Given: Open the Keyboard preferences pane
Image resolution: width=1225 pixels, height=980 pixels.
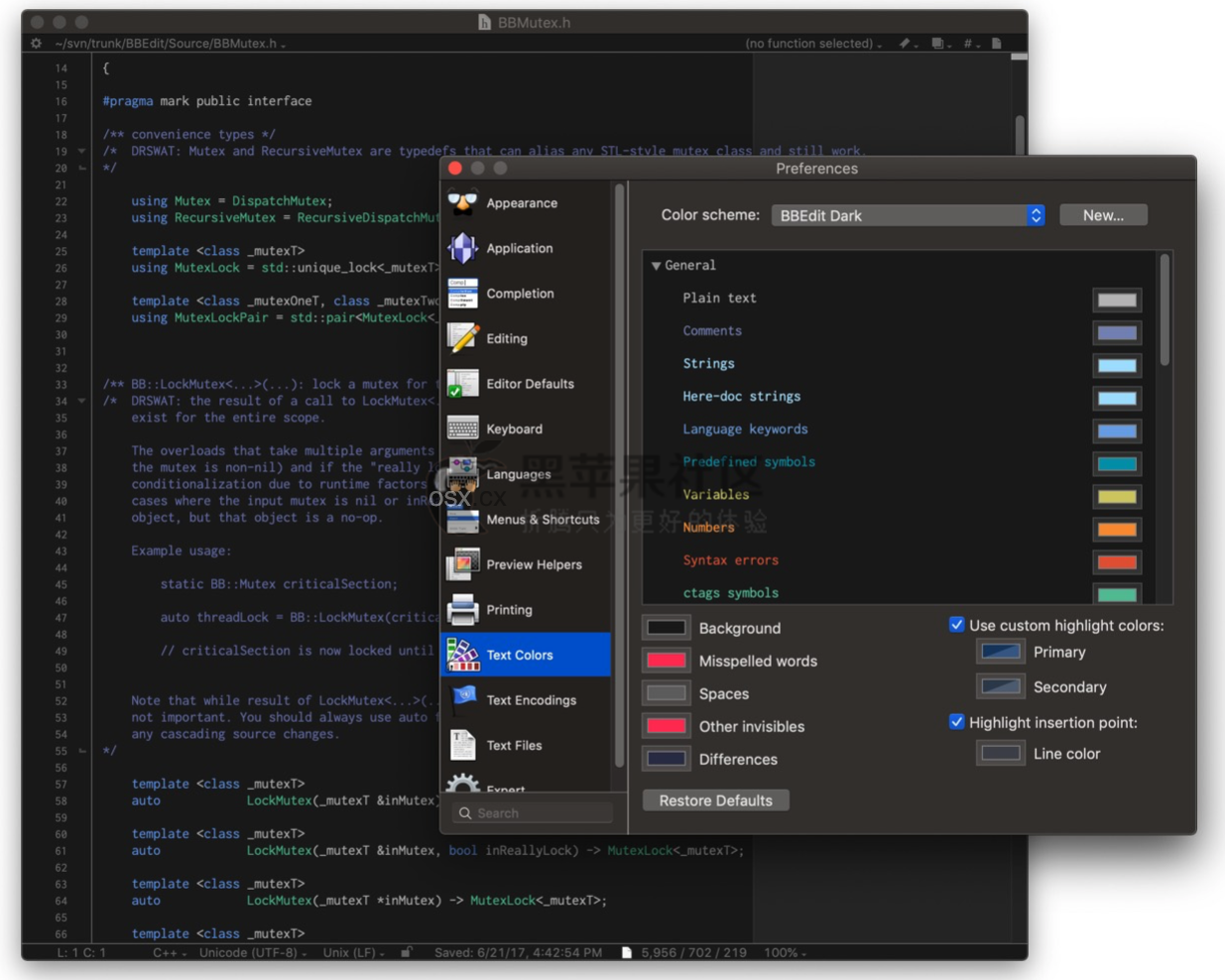Looking at the screenshot, I should tap(526, 429).
